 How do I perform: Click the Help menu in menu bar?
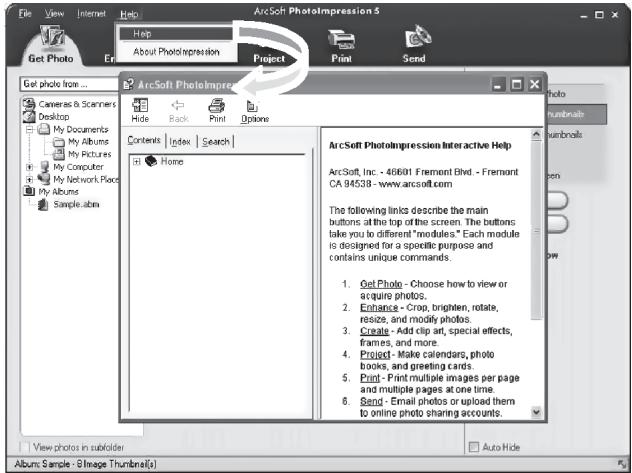point(129,14)
